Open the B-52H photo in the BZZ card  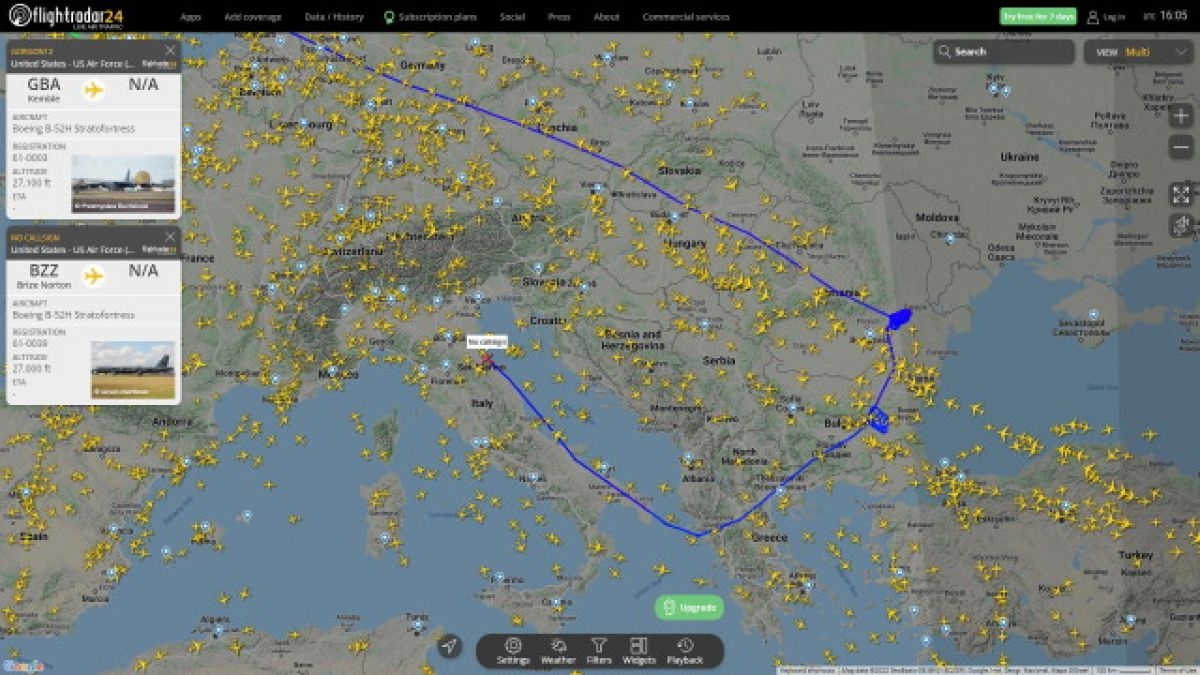click(133, 370)
